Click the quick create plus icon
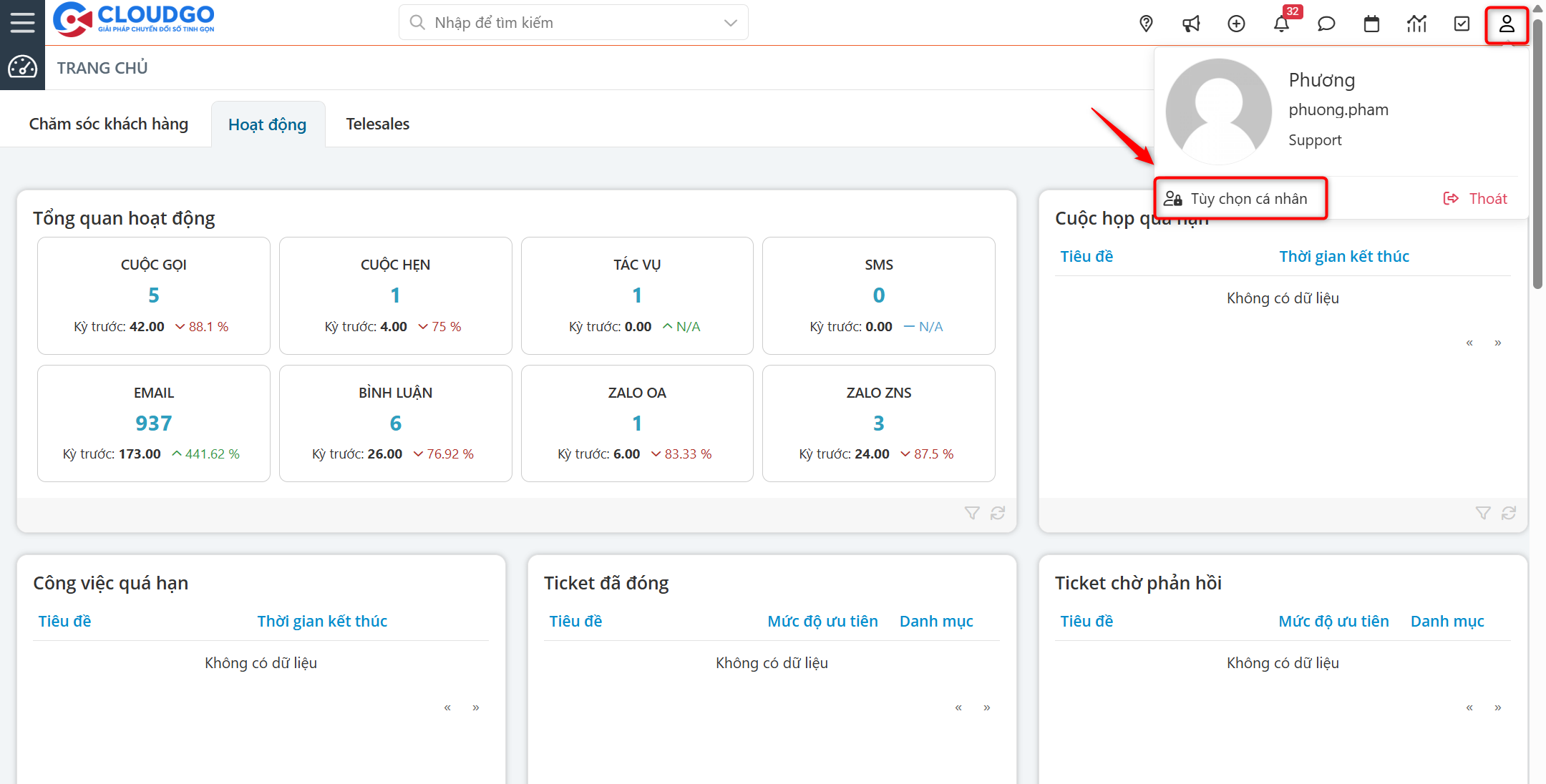Screen dimensions: 1546x784 click(1236, 24)
